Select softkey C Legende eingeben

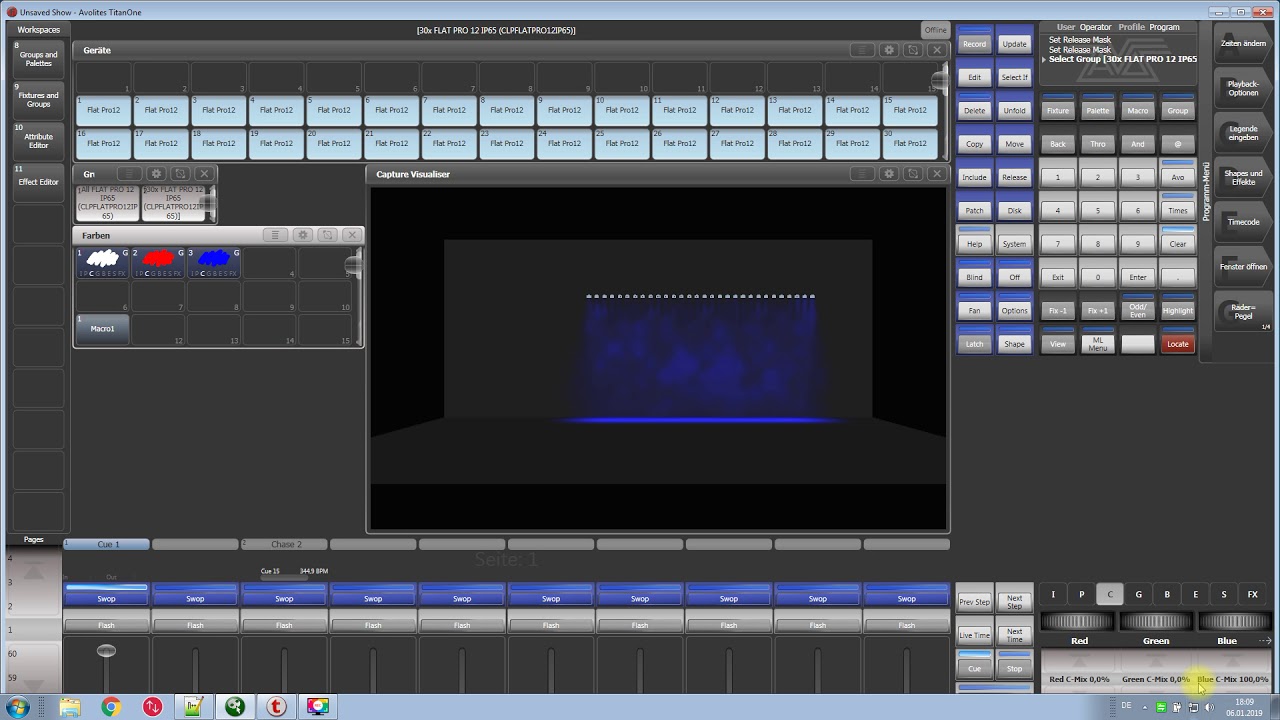1243,132
